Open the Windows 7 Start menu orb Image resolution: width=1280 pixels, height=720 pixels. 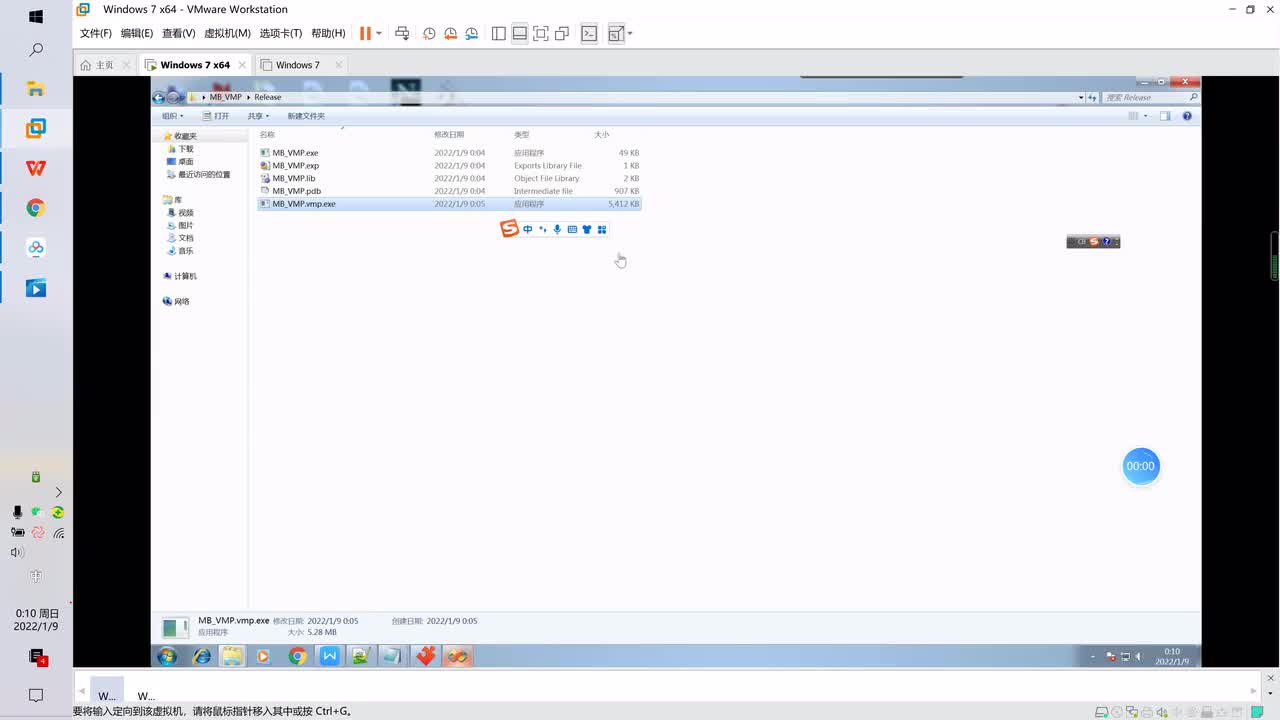point(167,656)
